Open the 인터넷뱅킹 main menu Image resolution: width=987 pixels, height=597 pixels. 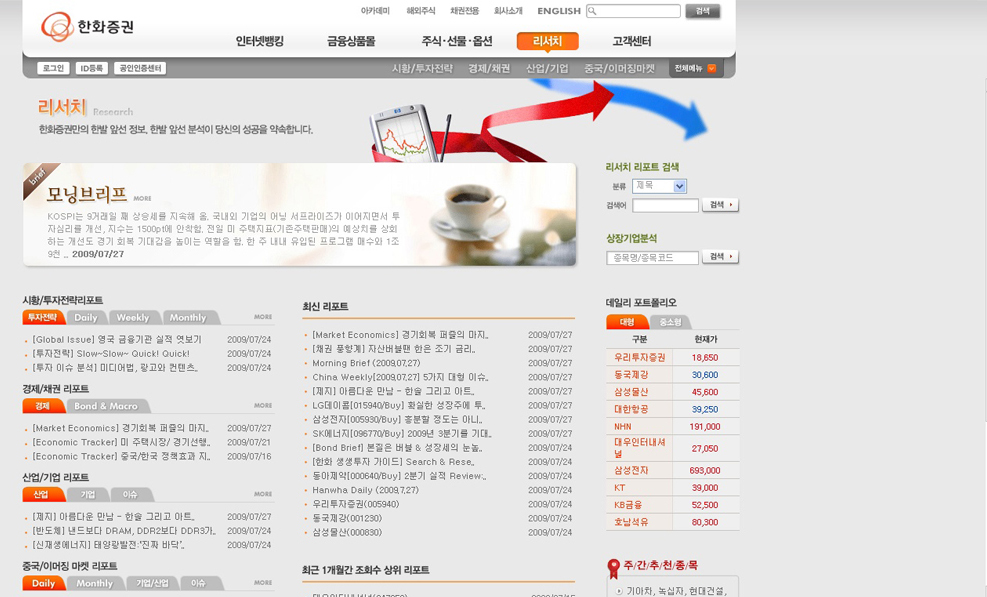coord(260,41)
